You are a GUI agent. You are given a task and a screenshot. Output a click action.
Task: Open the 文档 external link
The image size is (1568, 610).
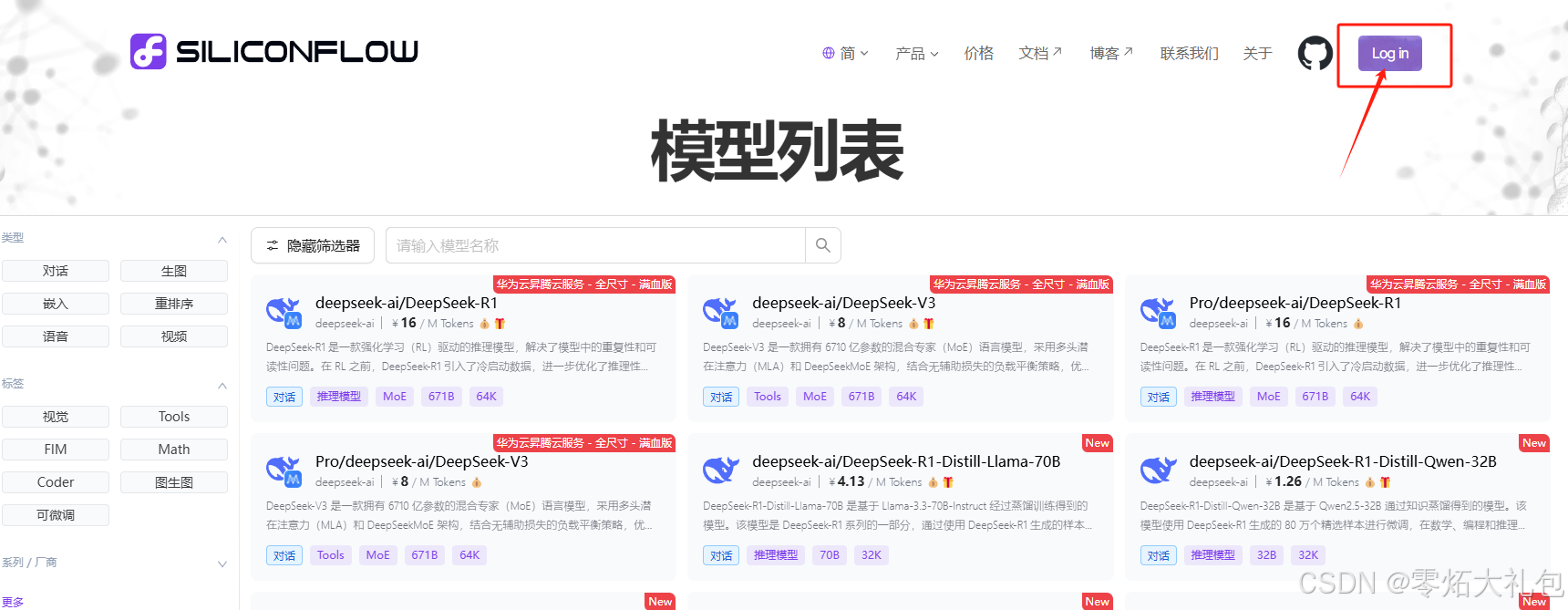[1040, 54]
